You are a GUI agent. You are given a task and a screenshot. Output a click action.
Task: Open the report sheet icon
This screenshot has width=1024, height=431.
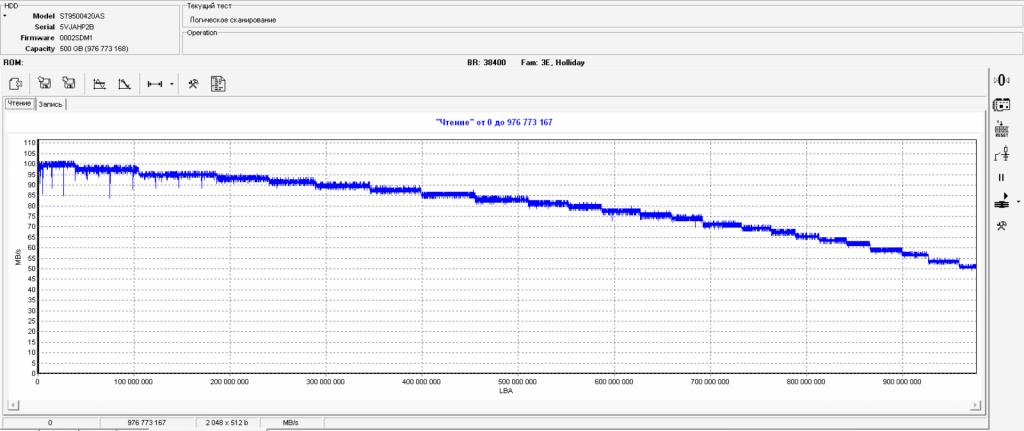click(x=218, y=84)
